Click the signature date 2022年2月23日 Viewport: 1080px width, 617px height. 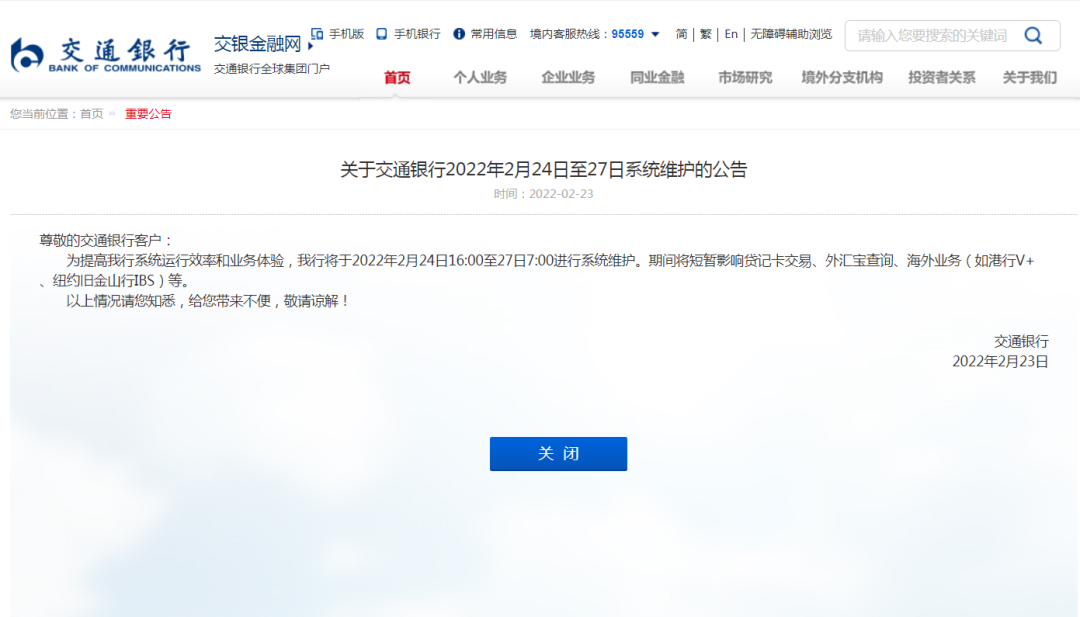click(x=1000, y=362)
